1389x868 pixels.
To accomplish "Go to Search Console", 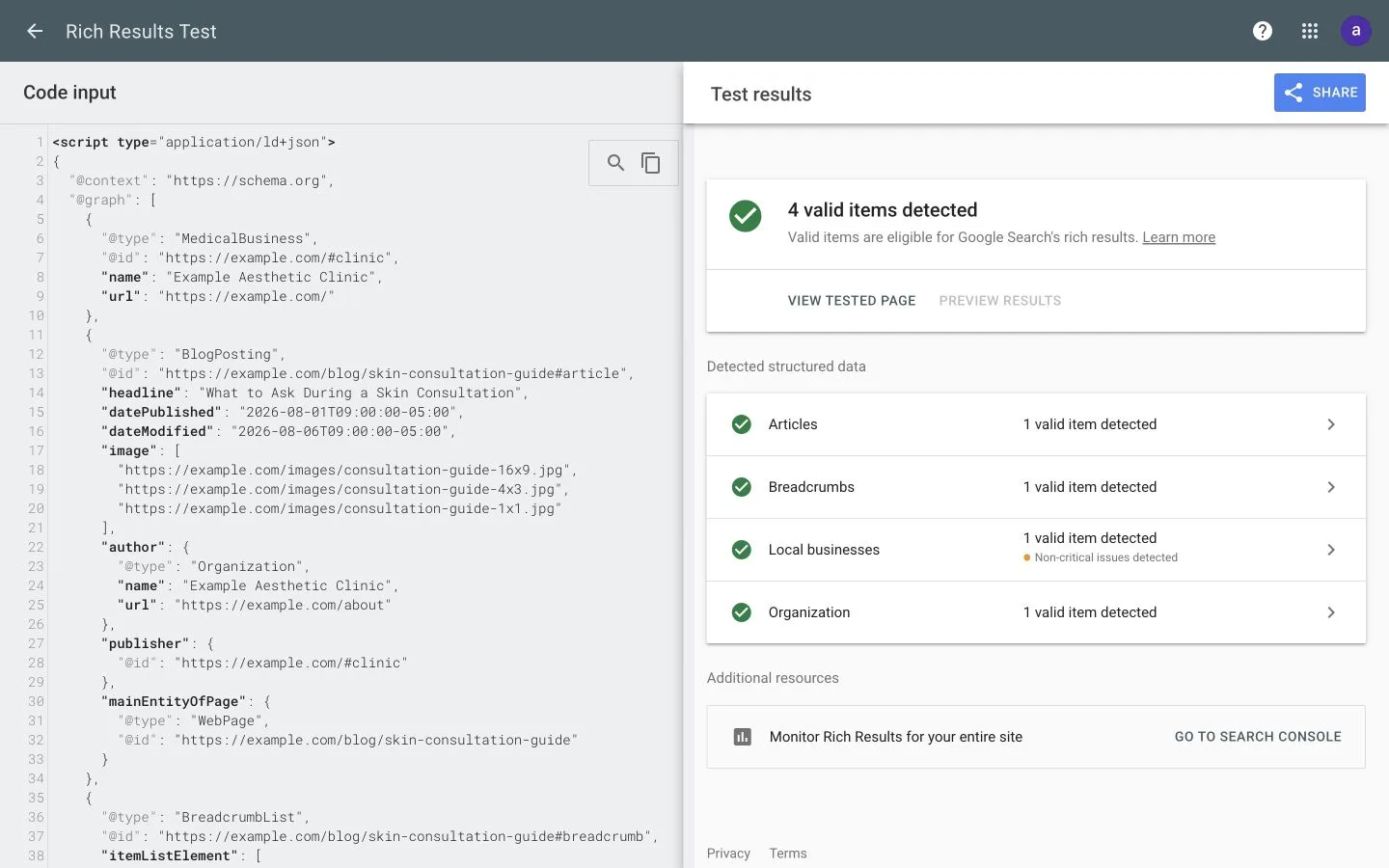I will [1258, 737].
